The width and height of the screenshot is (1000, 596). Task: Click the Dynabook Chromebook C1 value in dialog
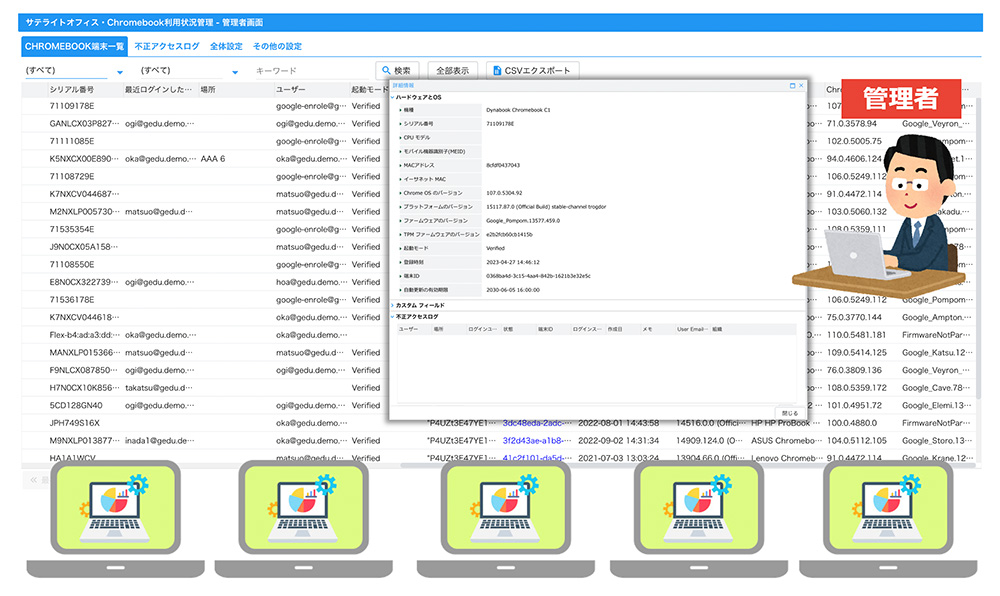pyautogui.click(x=518, y=110)
